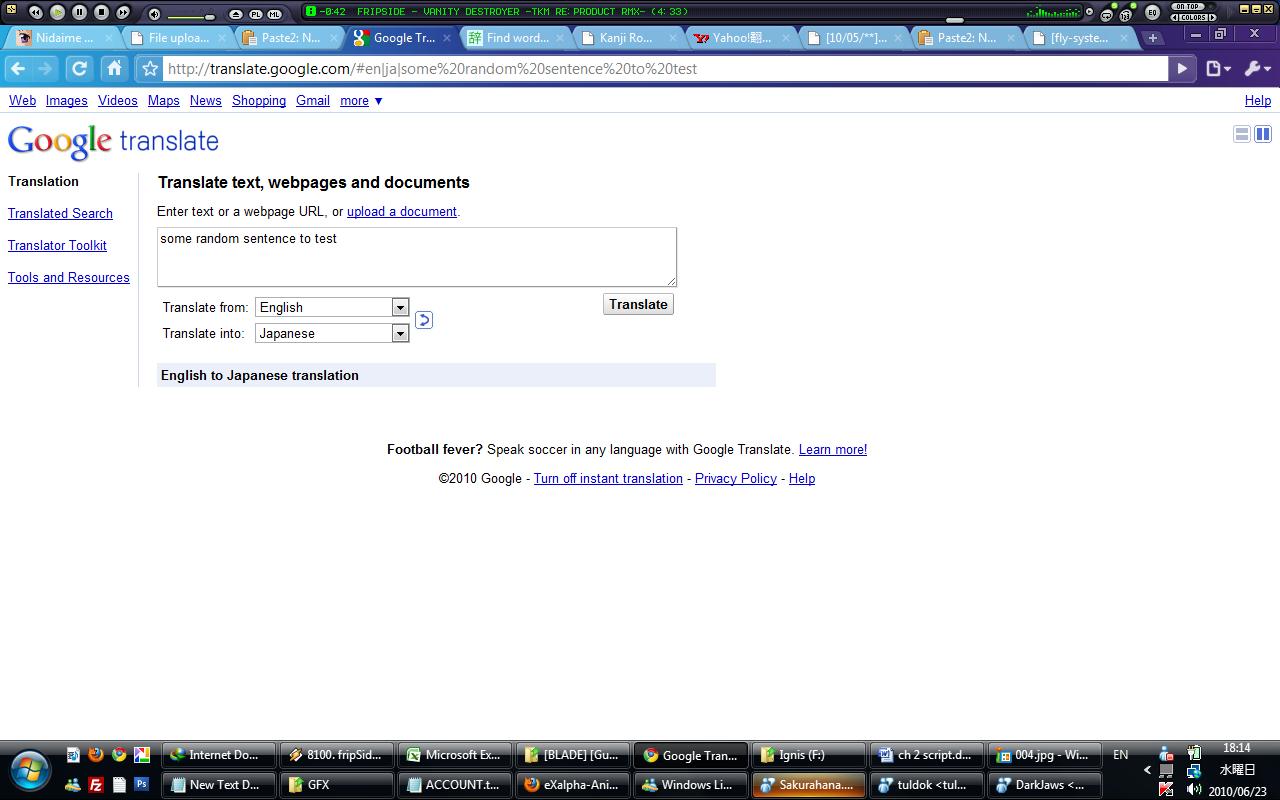
Task: Go to Google Maps
Action: tap(164, 101)
